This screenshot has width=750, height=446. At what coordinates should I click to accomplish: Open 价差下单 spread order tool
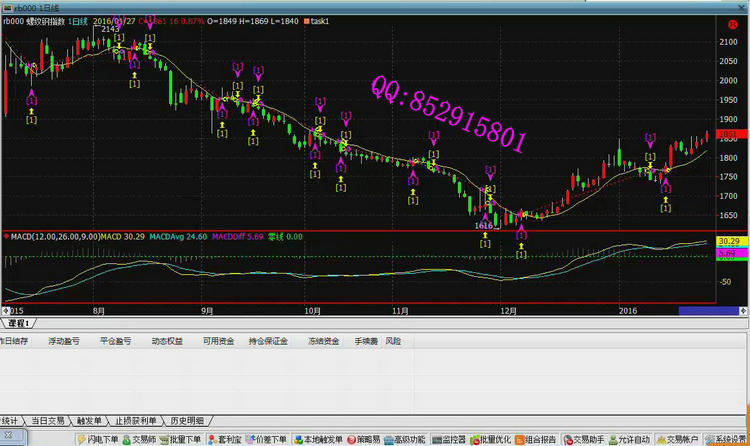(267, 439)
